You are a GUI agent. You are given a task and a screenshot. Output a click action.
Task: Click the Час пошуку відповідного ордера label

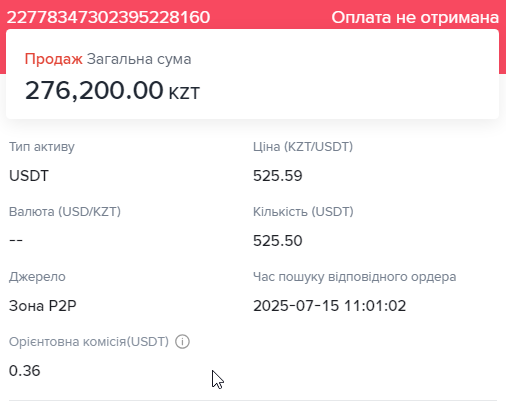pos(354,277)
